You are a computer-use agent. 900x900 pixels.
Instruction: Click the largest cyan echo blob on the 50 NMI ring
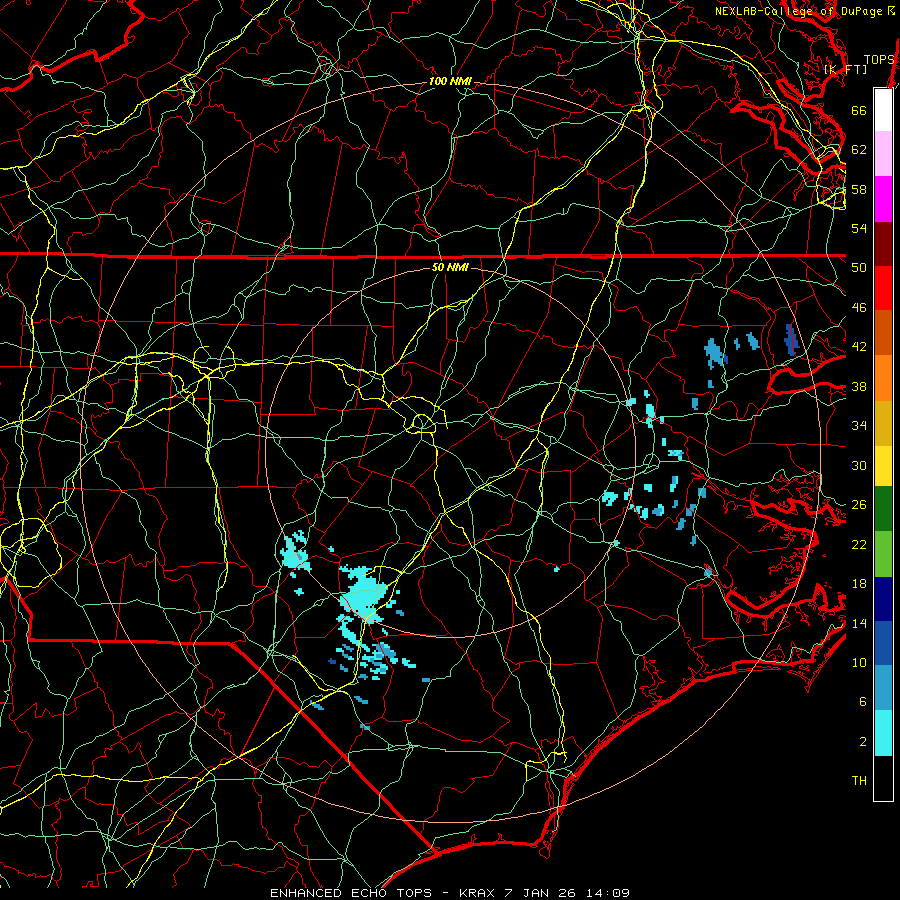[364, 597]
